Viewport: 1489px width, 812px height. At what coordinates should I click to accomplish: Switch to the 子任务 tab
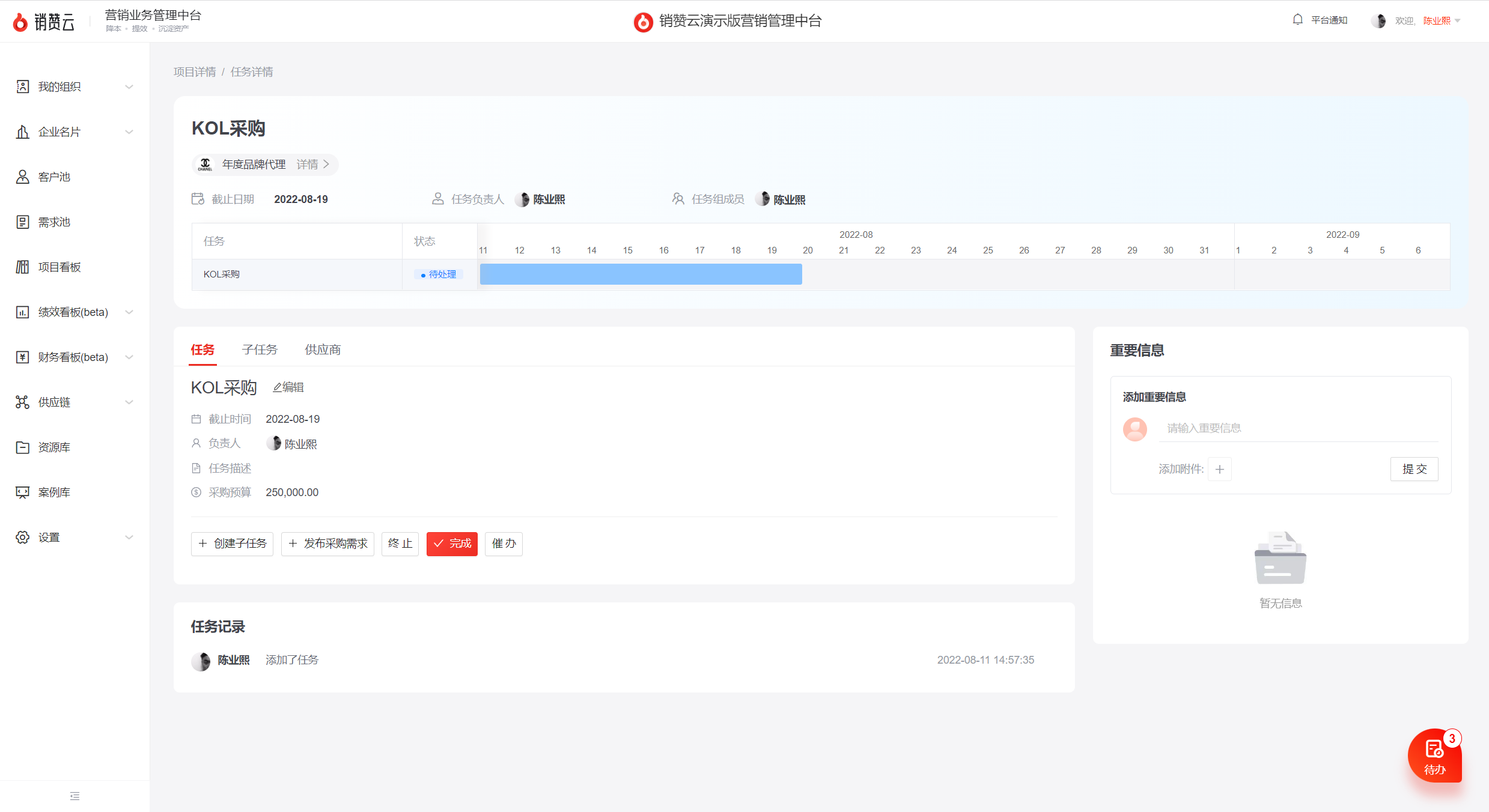tap(260, 350)
